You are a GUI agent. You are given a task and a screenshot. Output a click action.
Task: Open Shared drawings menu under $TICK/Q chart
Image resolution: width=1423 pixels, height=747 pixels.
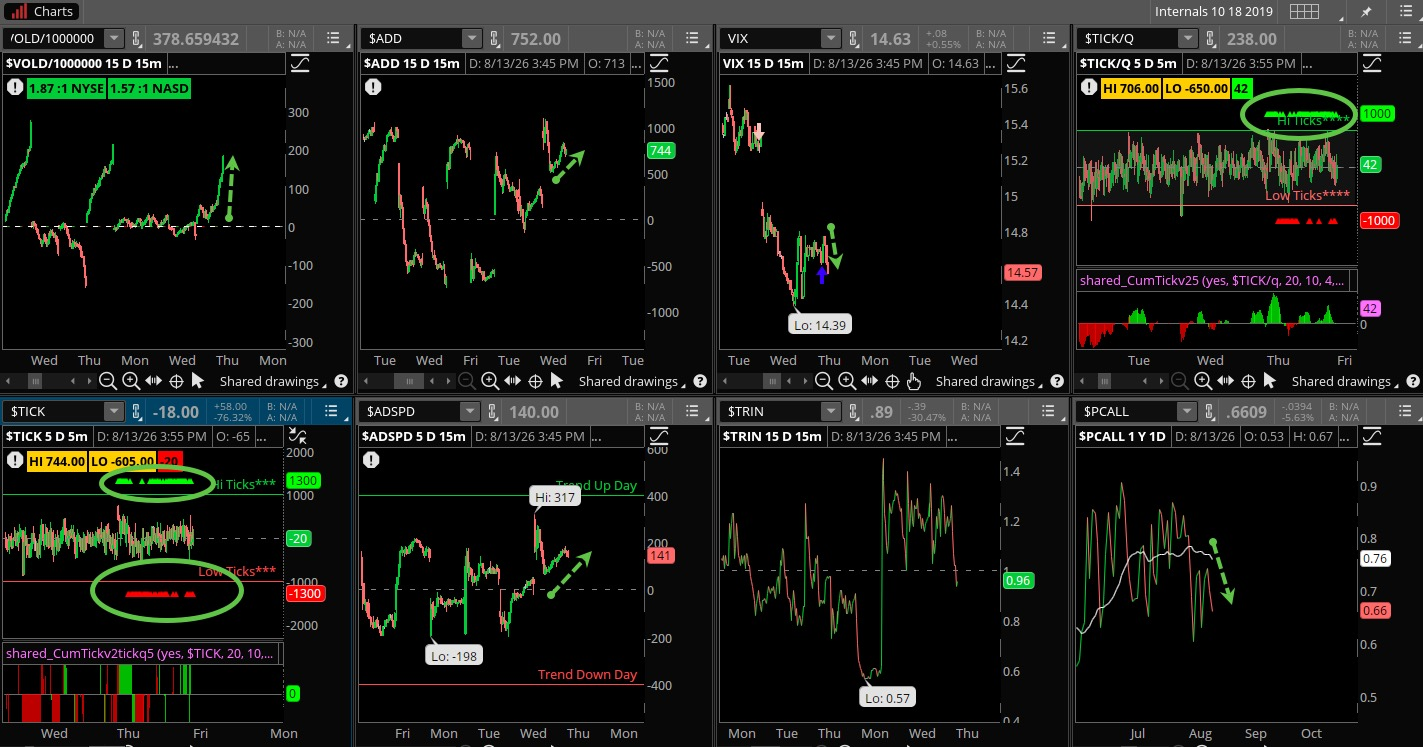click(x=1347, y=381)
